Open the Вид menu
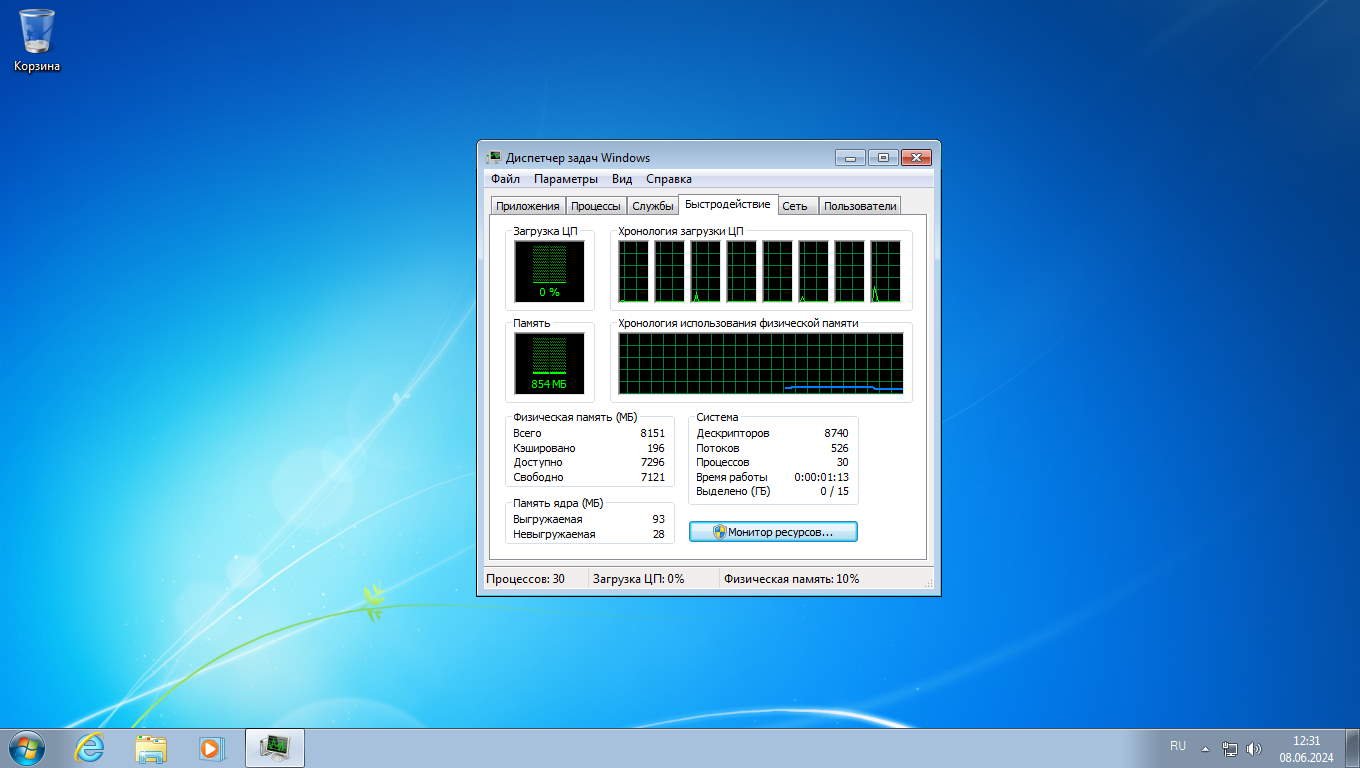This screenshot has width=1360, height=768. tap(622, 179)
